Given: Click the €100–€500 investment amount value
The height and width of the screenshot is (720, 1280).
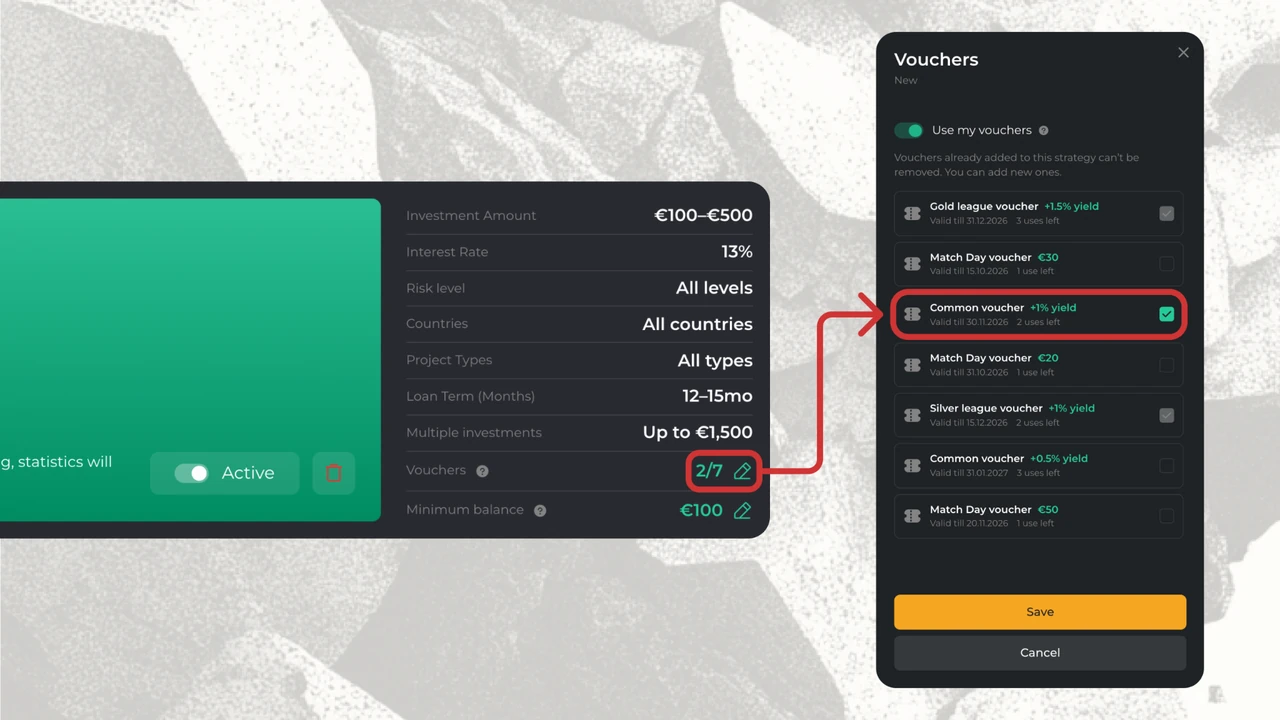Looking at the screenshot, I should click(703, 215).
